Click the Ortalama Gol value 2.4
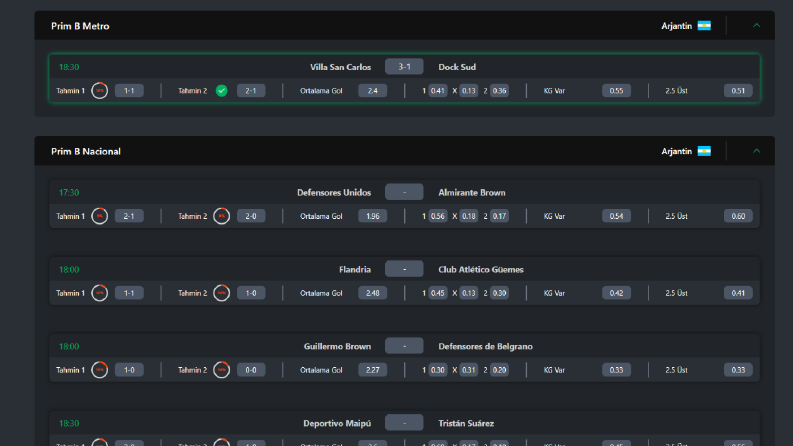 [373, 91]
